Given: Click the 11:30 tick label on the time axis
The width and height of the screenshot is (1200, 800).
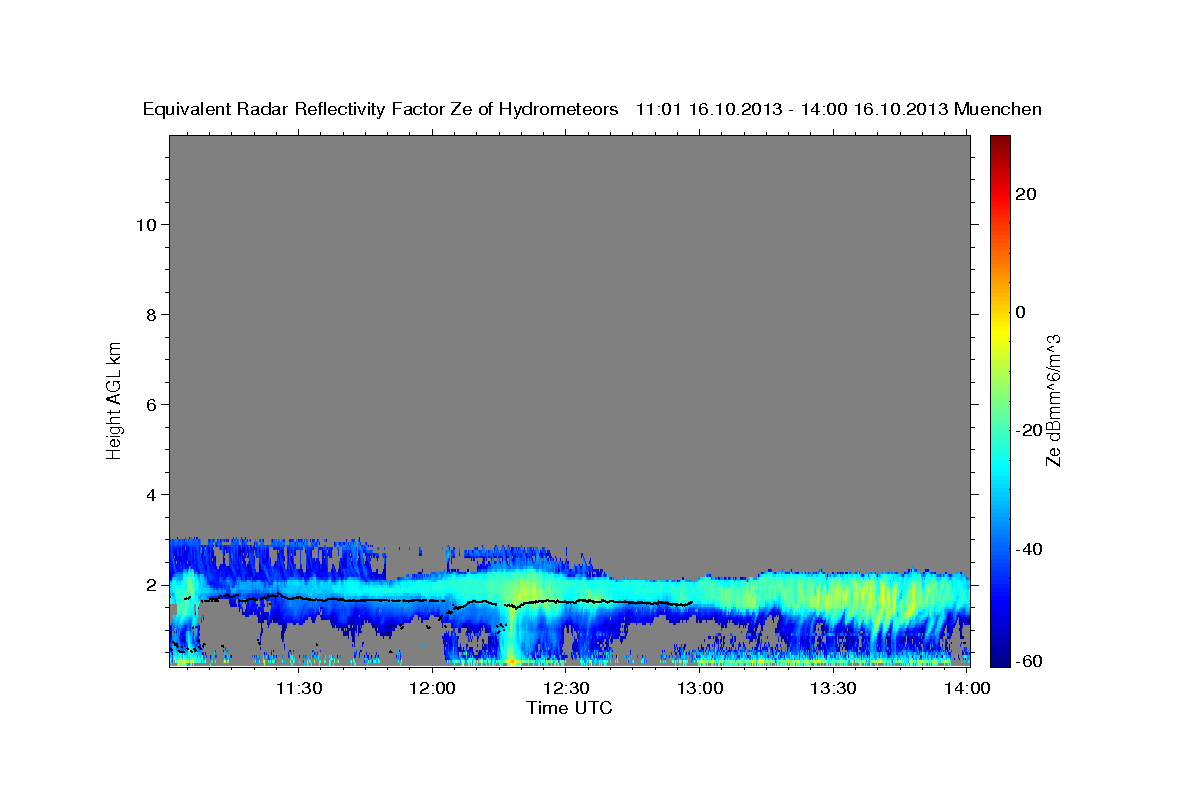Looking at the screenshot, I should (299, 688).
